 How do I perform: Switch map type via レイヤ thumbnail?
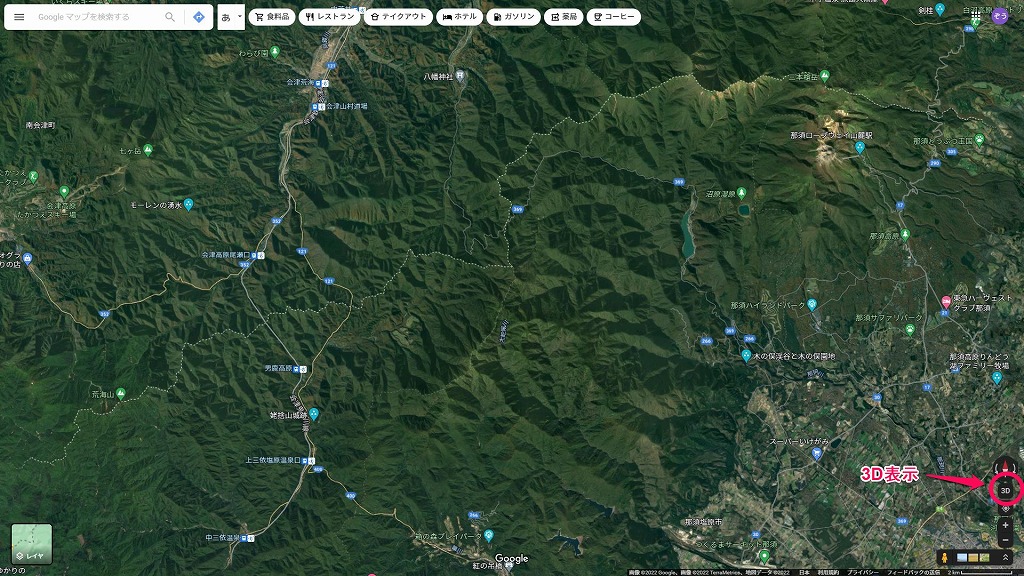coord(32,543)
